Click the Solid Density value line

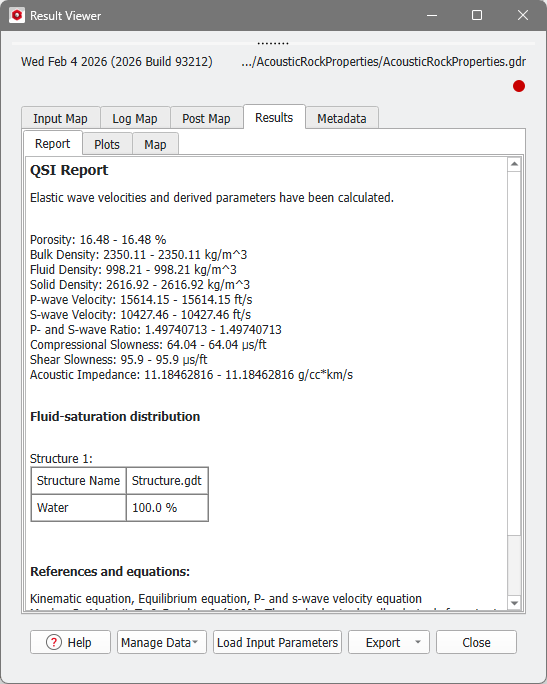tap(140, 285)
